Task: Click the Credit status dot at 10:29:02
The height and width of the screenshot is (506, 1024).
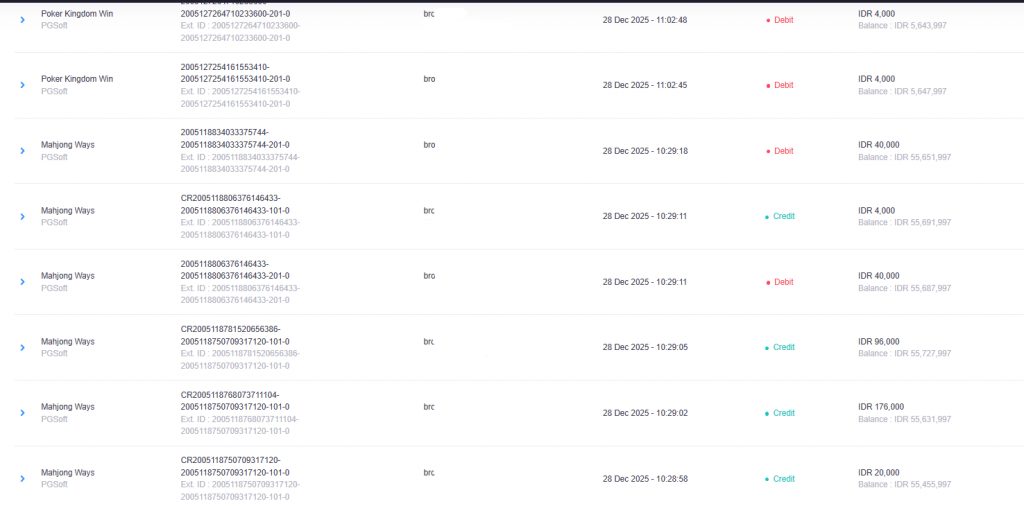Action: (x=767, y=413)
